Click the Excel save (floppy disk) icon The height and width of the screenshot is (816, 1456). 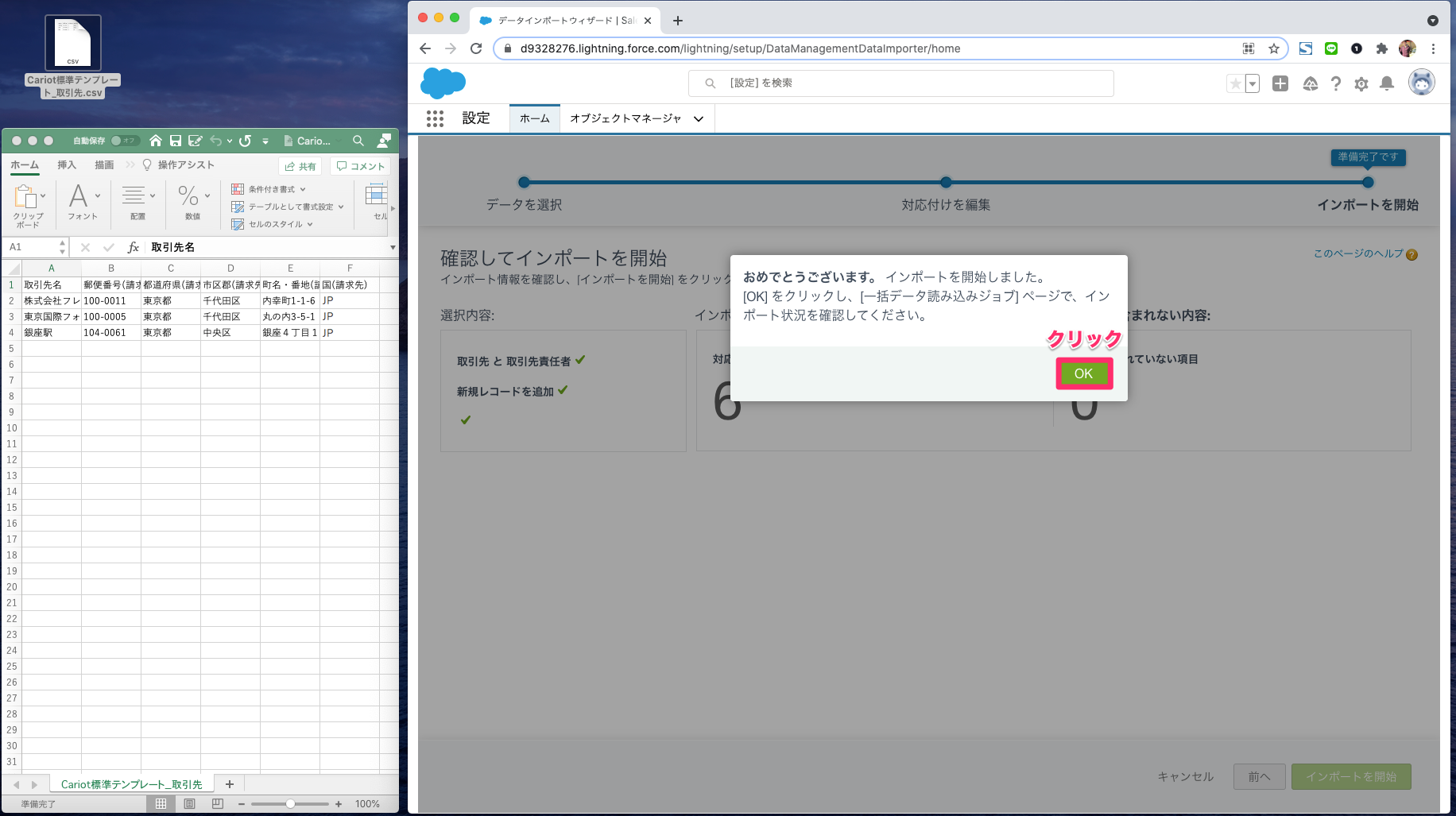point(176,141)
